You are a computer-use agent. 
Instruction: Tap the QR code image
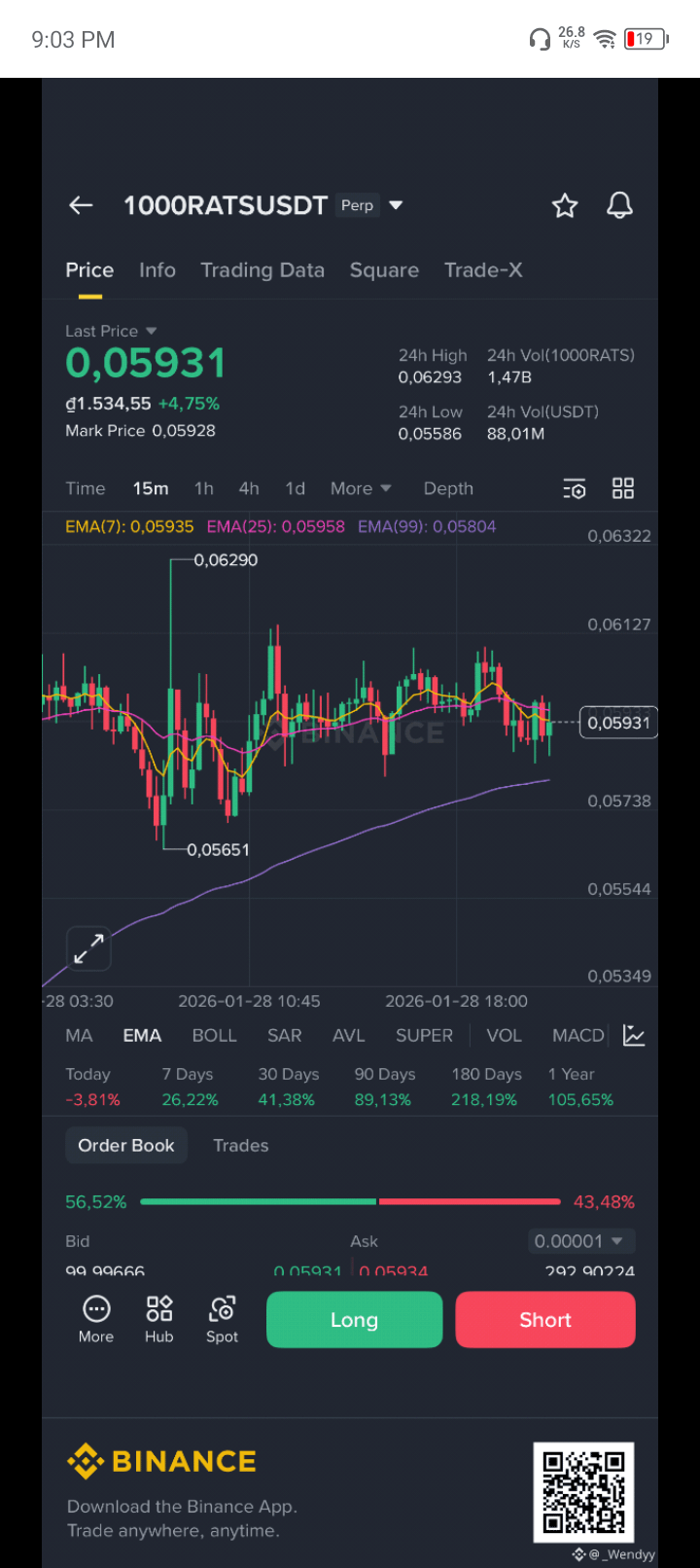pyautogui.click(x=583, y=1492)
